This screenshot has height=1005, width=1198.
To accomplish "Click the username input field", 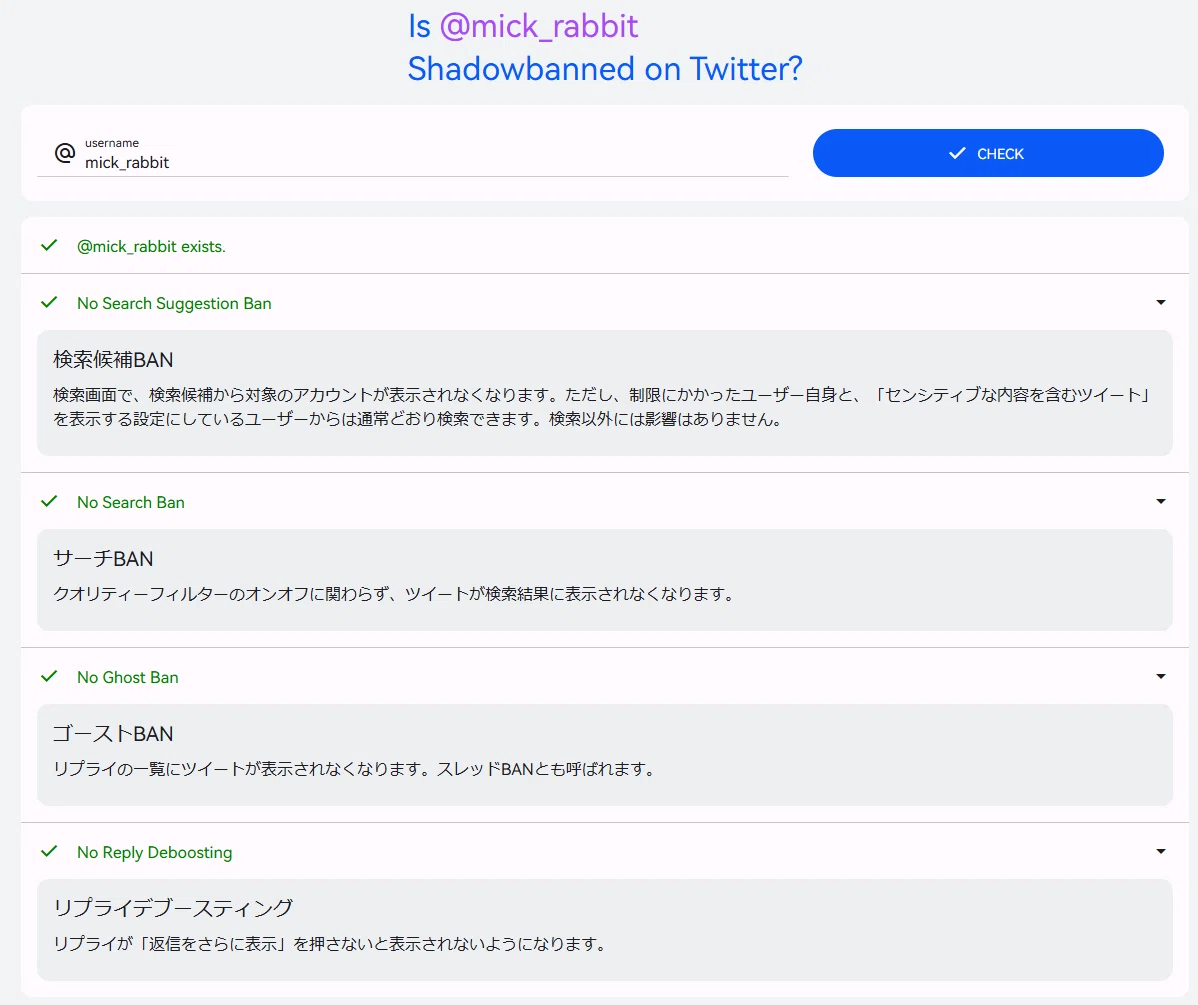I will tap(413, 154).
